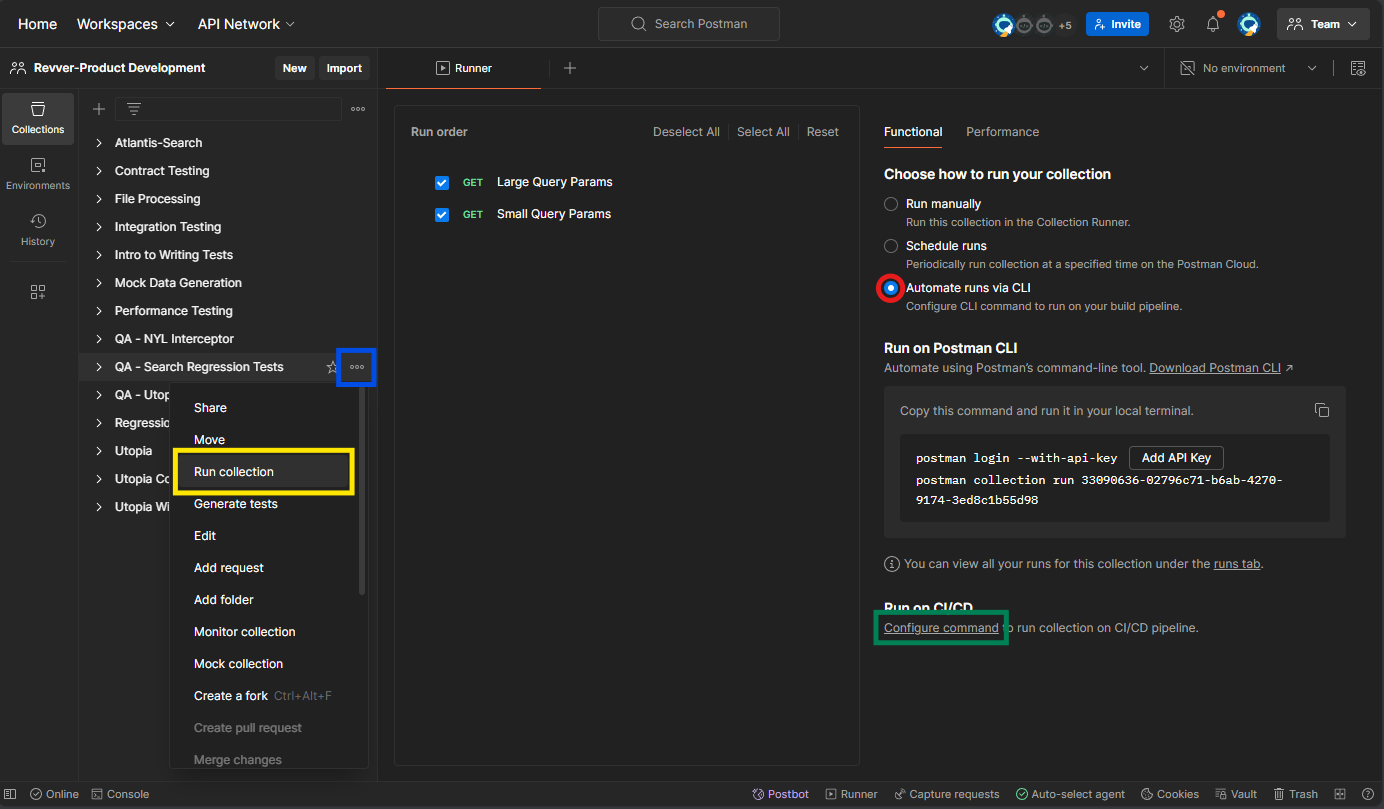Click the Invite button
Screen dimensions: 1384x809
1117,24
